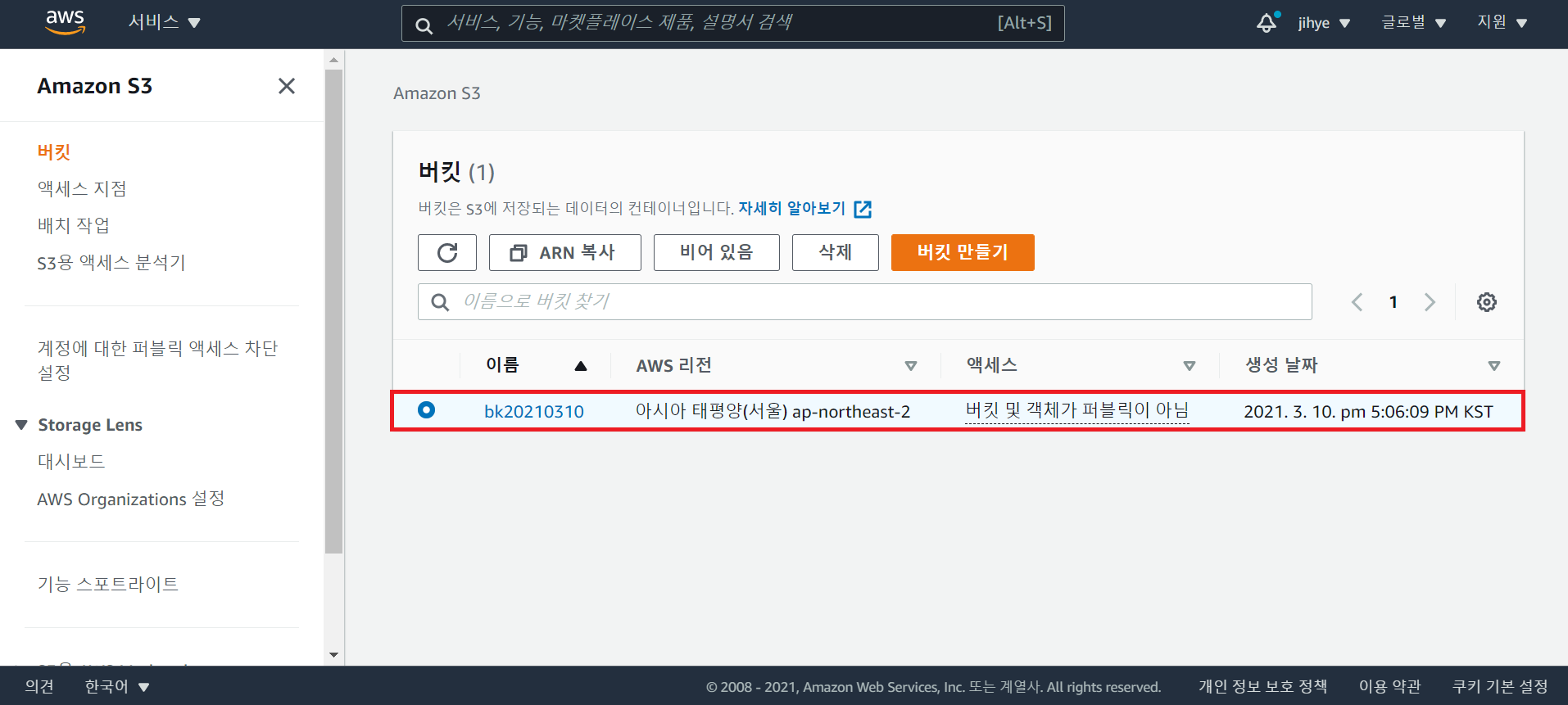Open 이용 약관 link
1568x705 pixels.
tap(1390, 686)
